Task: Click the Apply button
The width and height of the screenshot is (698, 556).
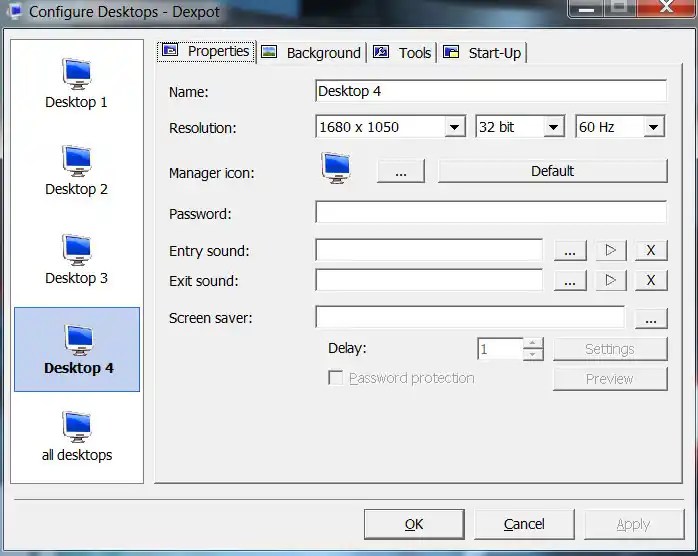Action: point(634,524)
